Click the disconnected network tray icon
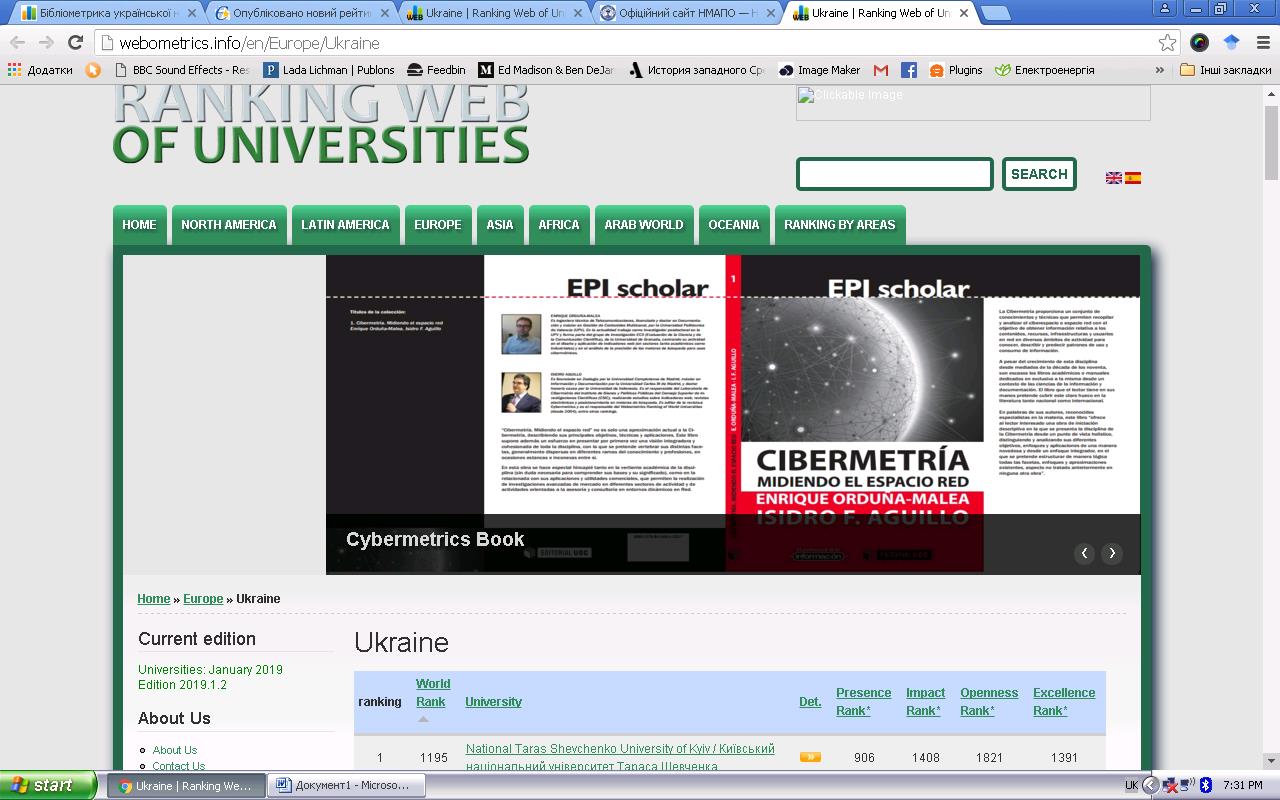This screenshot has width=1280, height=800. [x=1169, y=785]
